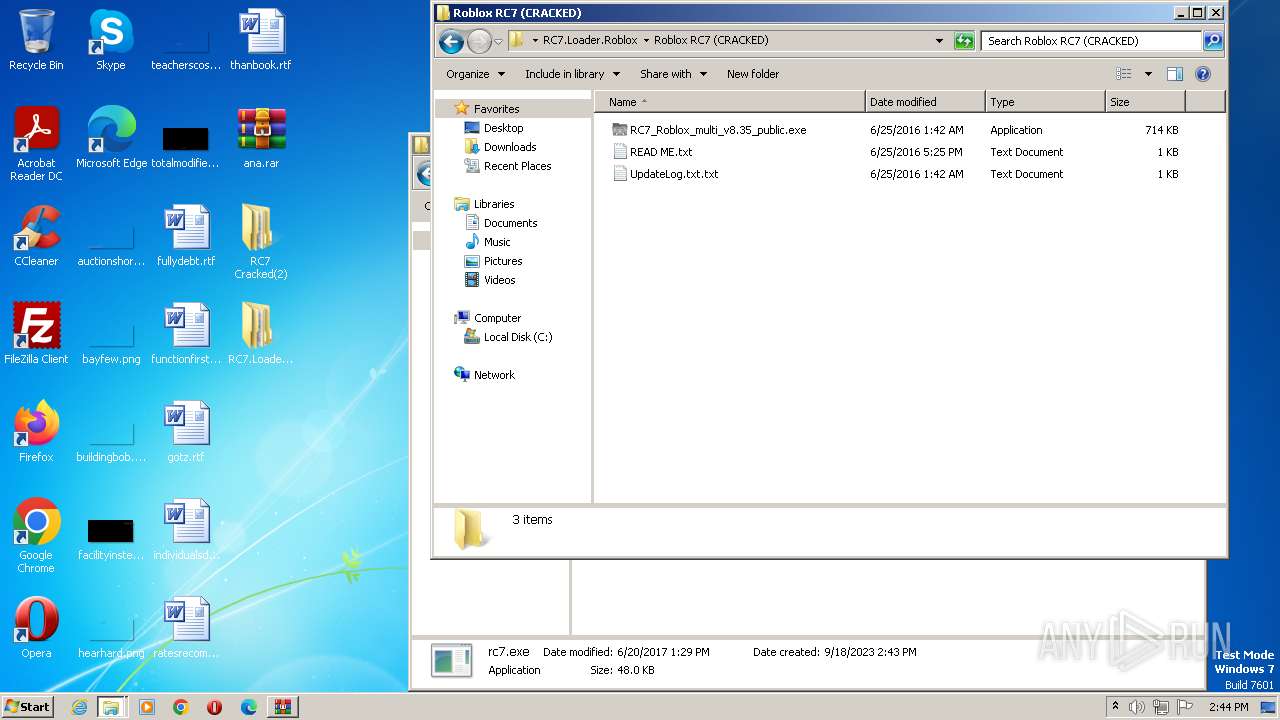The height and width of the screenshot is (720, 1280).
Task: Open the Recycle Bin desktop icon
Action: [36, 40]
